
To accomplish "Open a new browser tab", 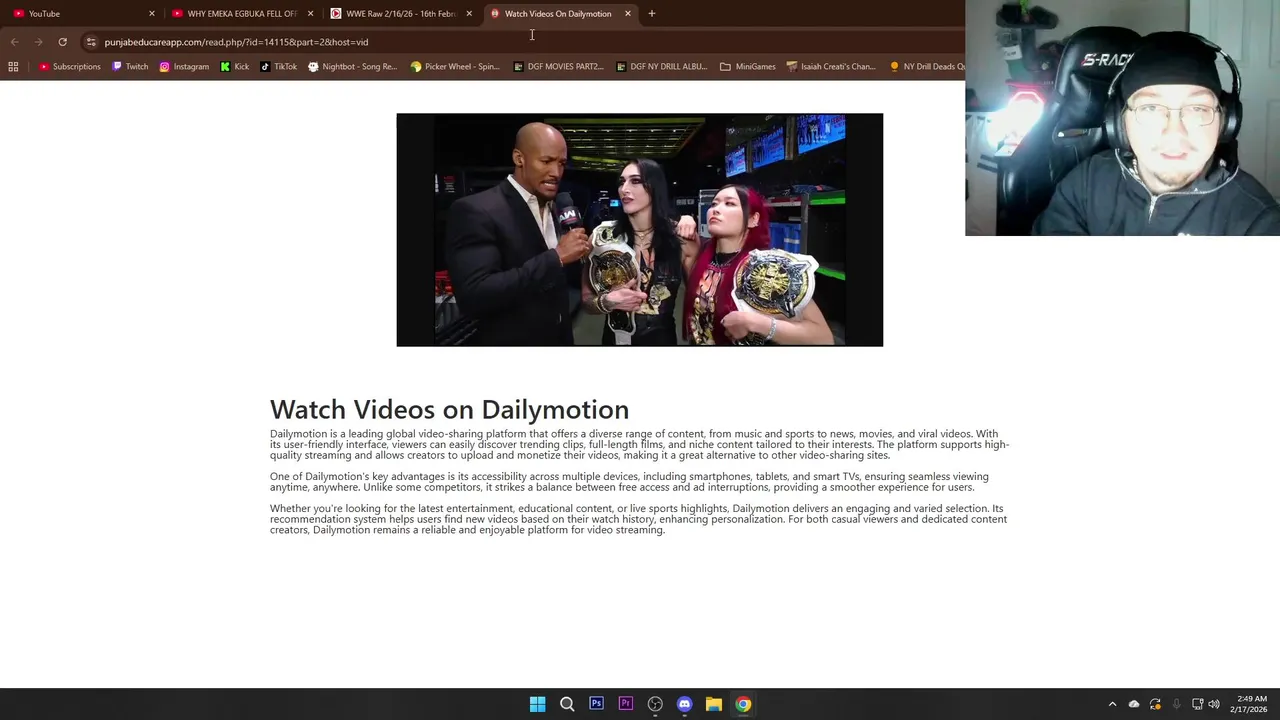I will pos(652,13).
